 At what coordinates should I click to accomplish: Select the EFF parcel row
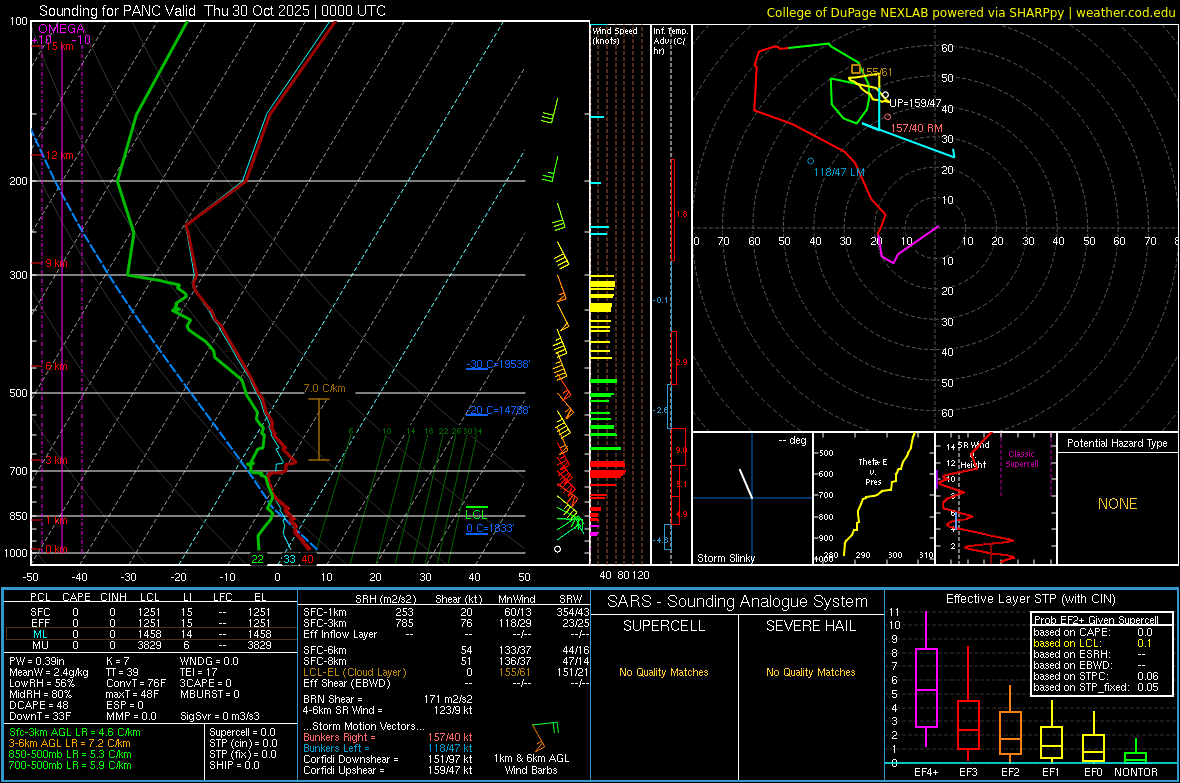coord(151,623)
